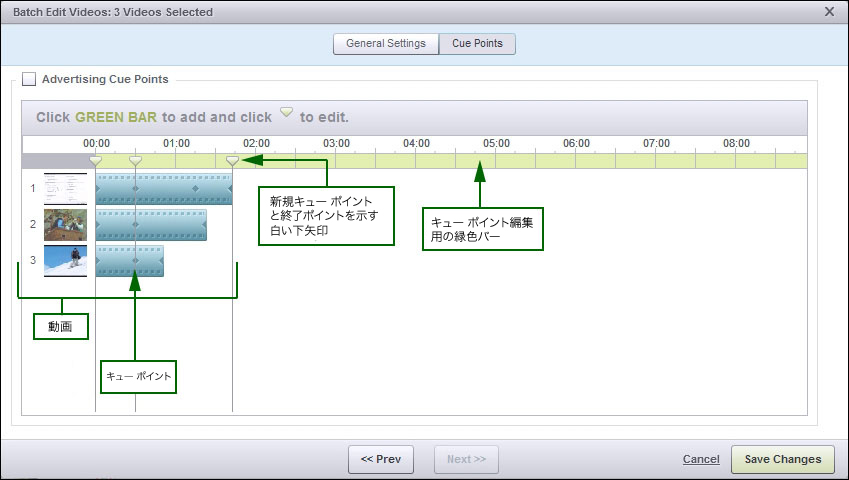Click the row number 3 label
849x480 pixels.
[33, 260]
